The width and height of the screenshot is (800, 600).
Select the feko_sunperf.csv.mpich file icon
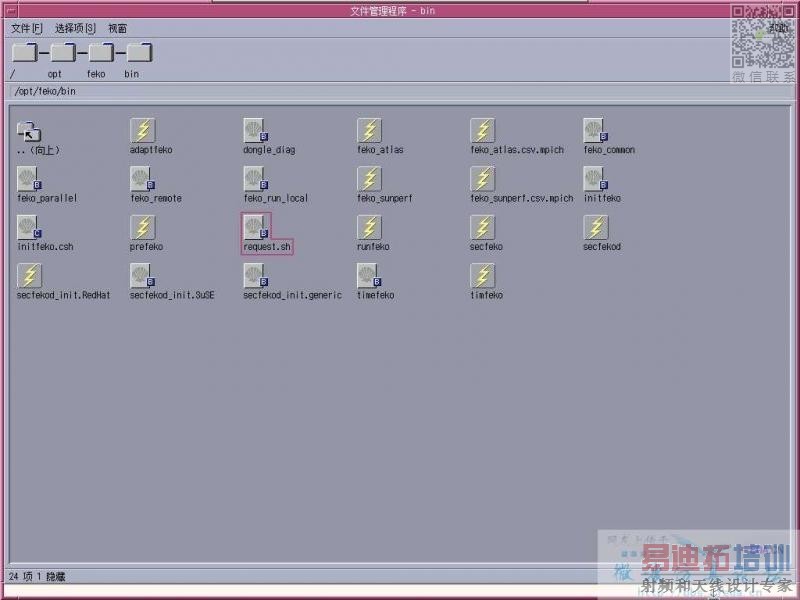click(x=483, y=179)
